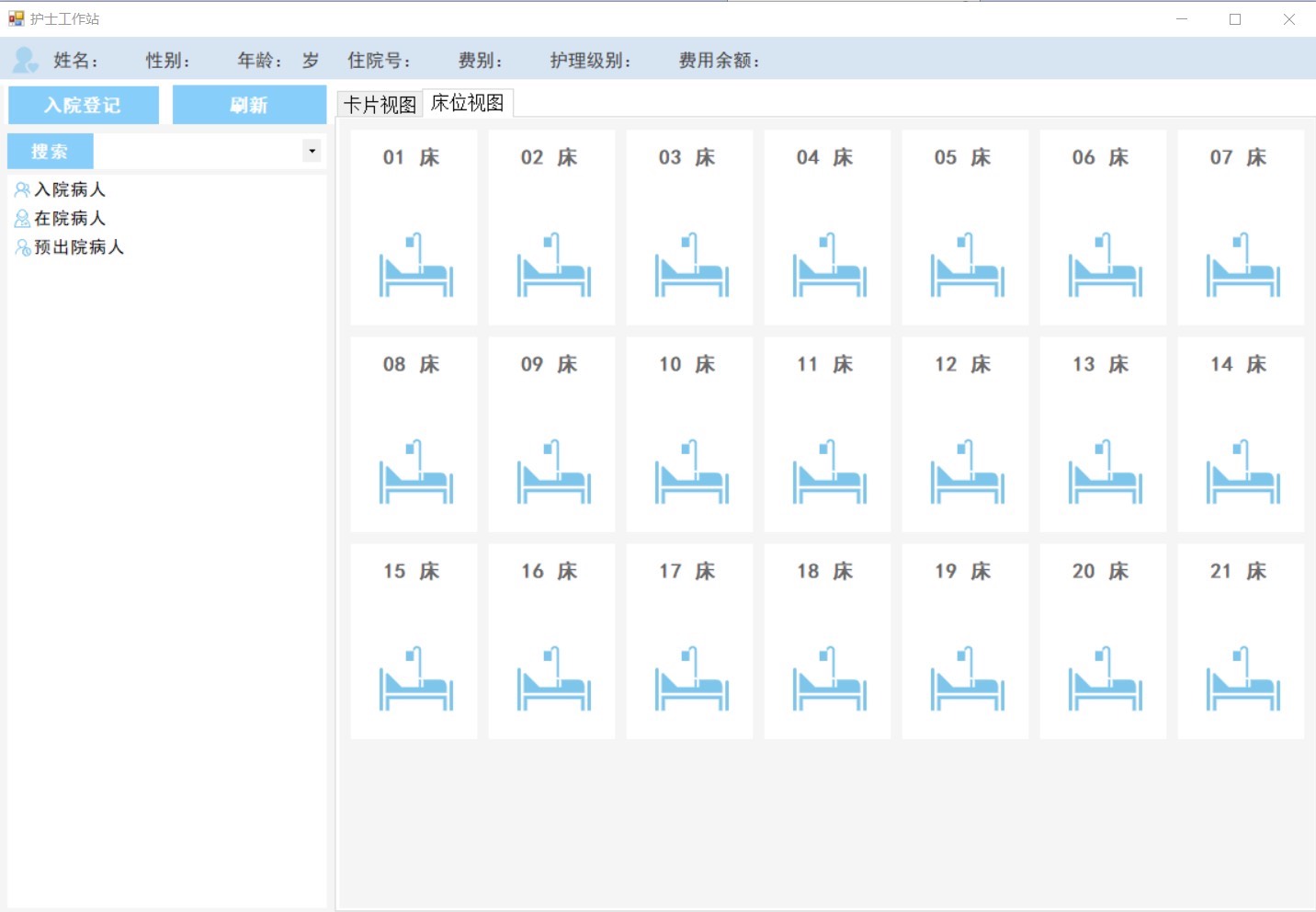Open the bed icon for 10 床
This screenshot has width=1316, height=912.
691,473
